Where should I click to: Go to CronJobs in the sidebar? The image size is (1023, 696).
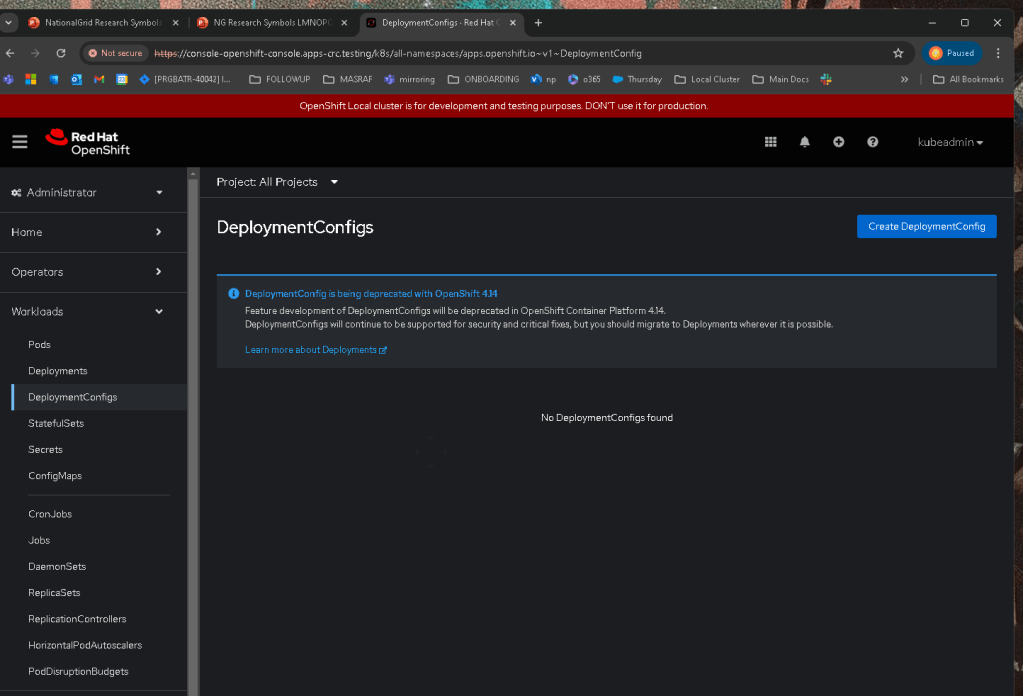(x=50, y=514)
